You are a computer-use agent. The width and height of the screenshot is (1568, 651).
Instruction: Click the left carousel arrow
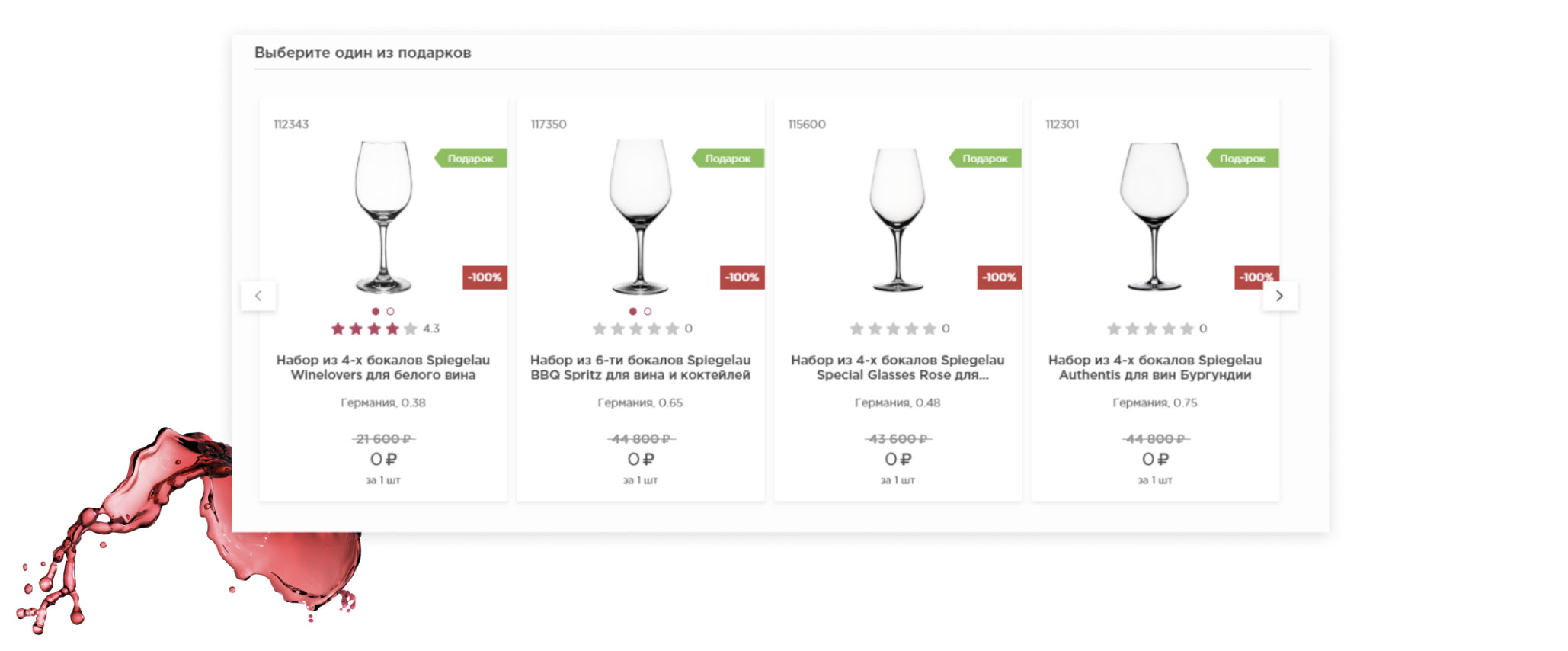pos(258,296)
